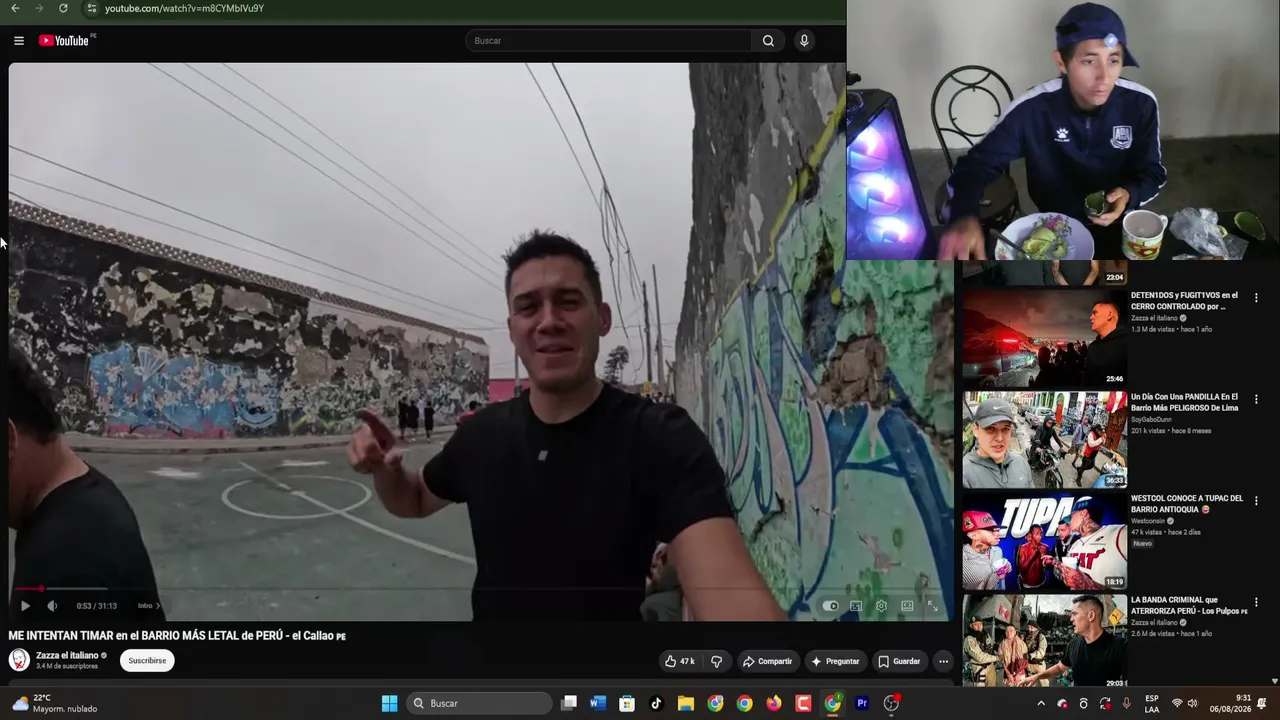Open options menu for LA BANDA CRIMINAL video

click(1256, 602)
